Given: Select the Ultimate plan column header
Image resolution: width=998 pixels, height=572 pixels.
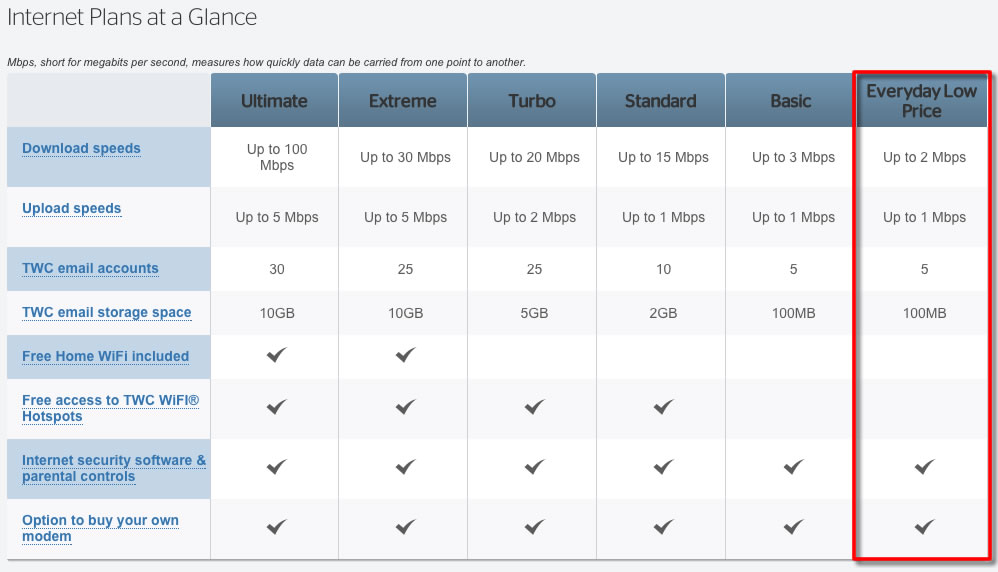Looking at the screenshot, I should point(274,101).
